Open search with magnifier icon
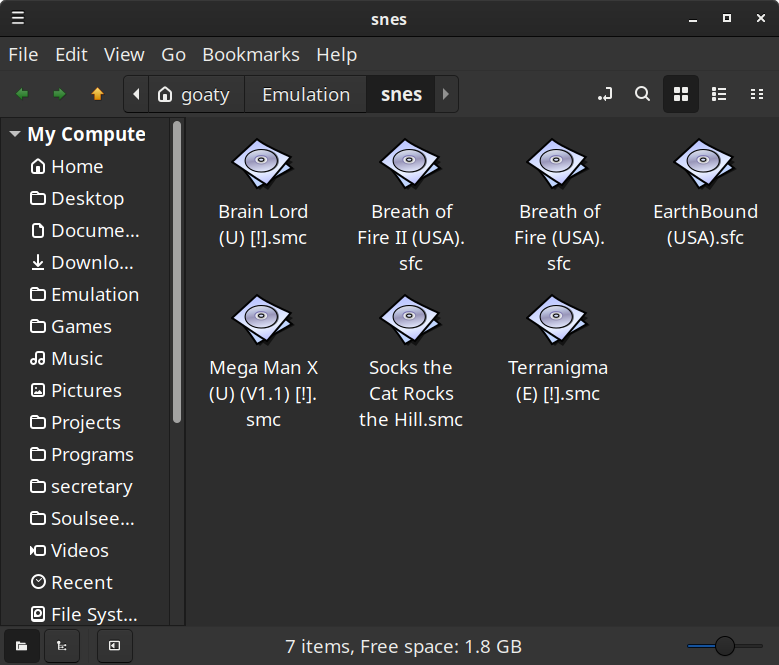The image size is (779, 665). (642, 94)
